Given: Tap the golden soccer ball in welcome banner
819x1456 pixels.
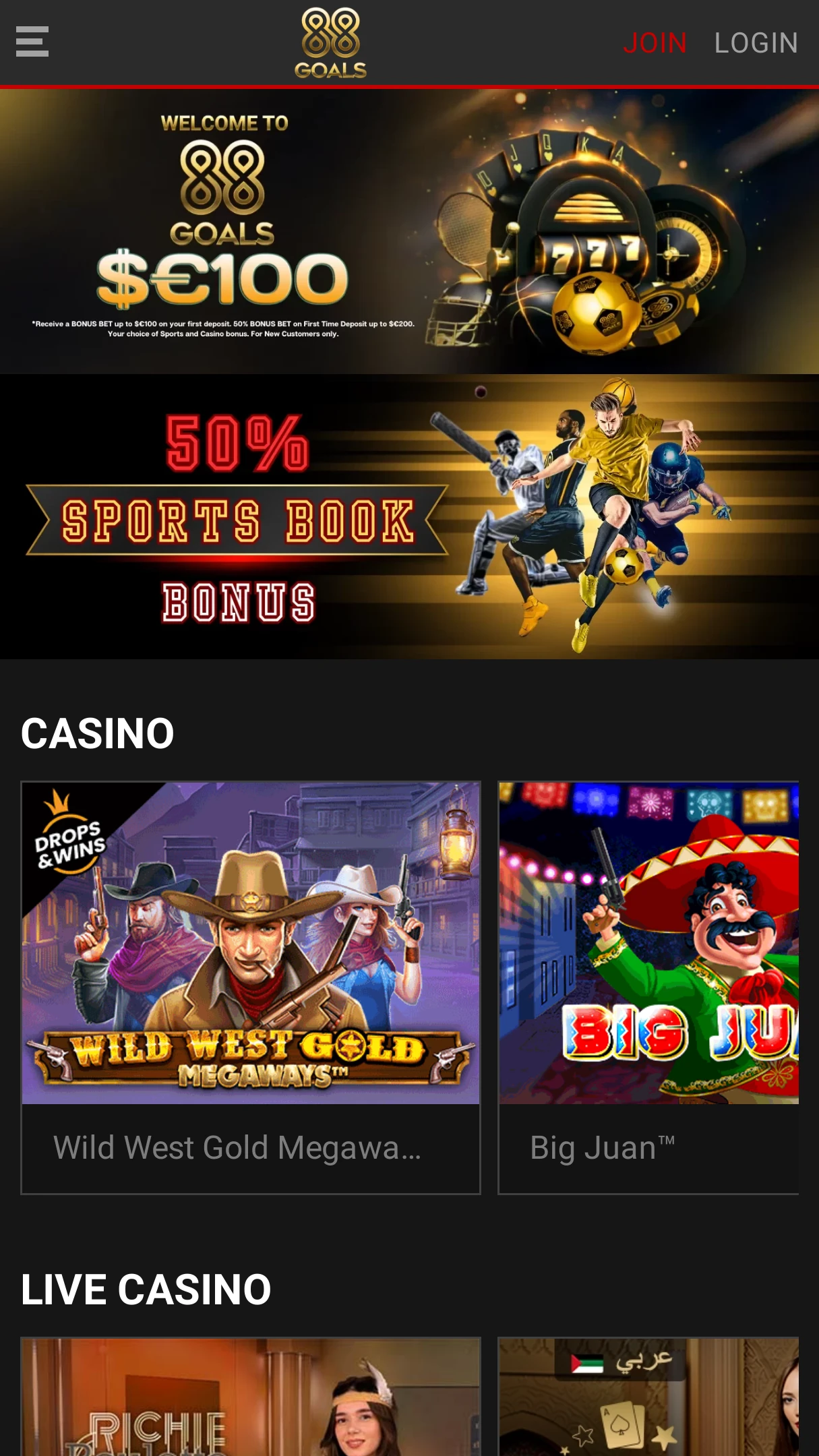Looking at the screenshot, I should pyautogui.click(x=597, y=313).
